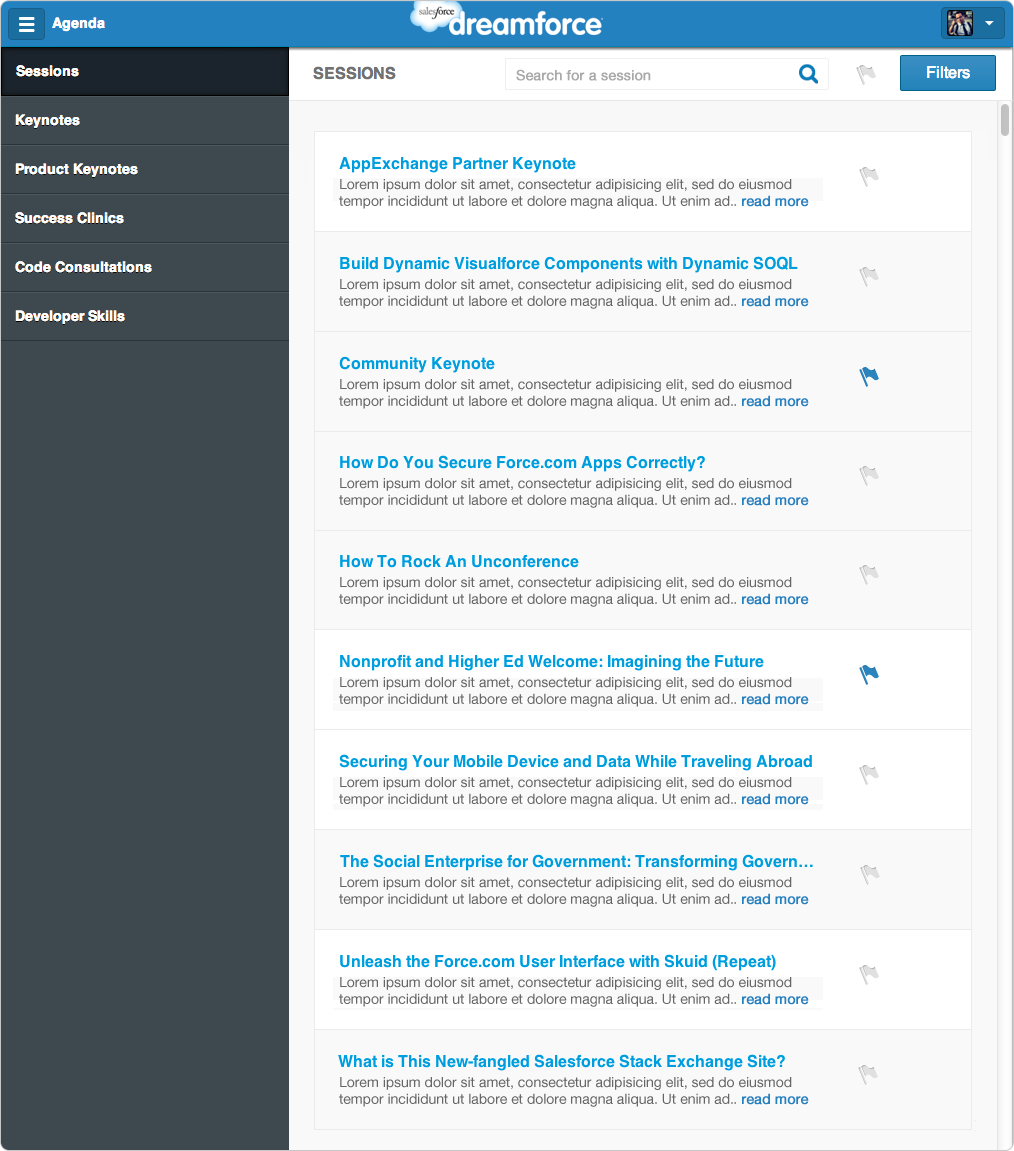Open Product Keynotes in the sidebar
The width and height of the screenshot is (1014, 1151).
(x=145, y=170)
